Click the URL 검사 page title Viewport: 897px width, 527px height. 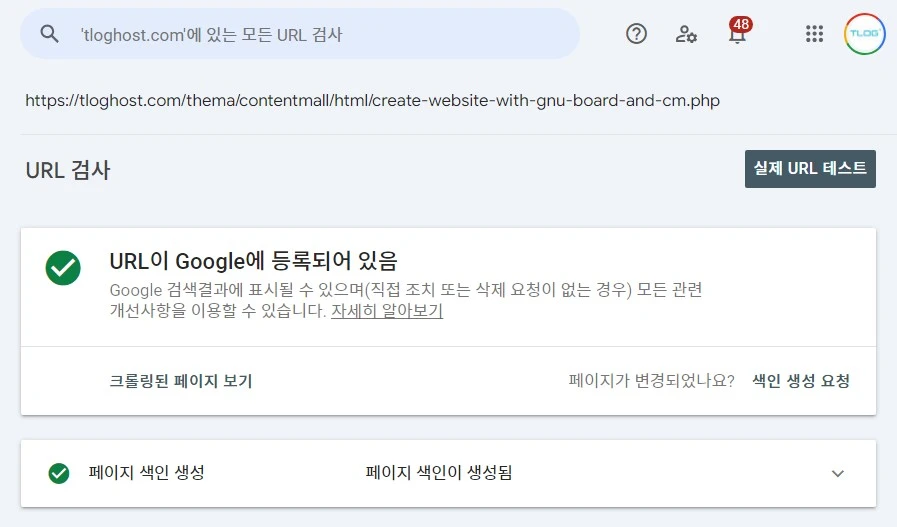tap(68, 170)
